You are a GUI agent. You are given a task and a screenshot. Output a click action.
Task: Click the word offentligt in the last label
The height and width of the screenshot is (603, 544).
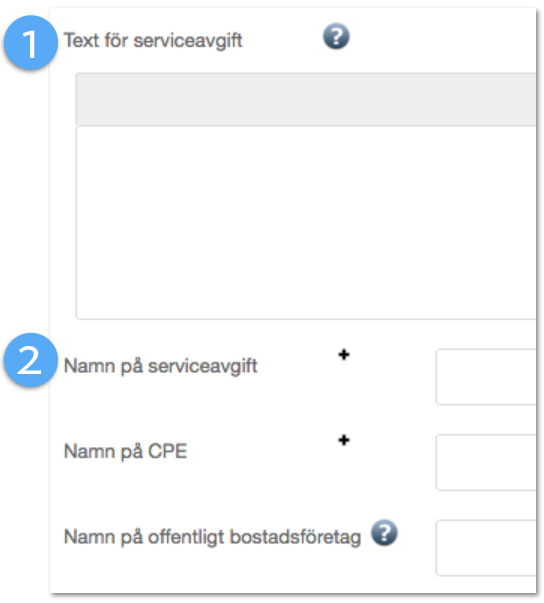pyautogui.click(x=186, y=537)
